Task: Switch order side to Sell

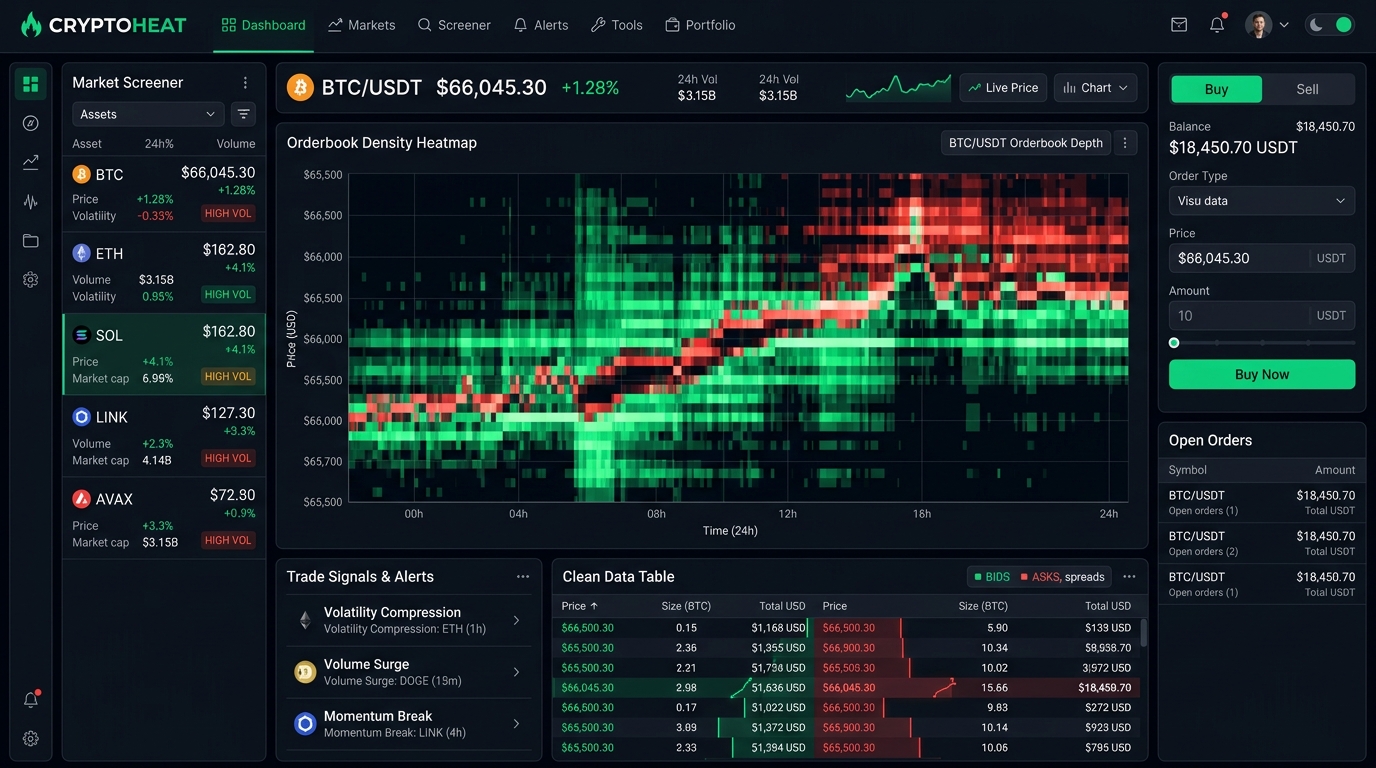Action: point(1308,89)
